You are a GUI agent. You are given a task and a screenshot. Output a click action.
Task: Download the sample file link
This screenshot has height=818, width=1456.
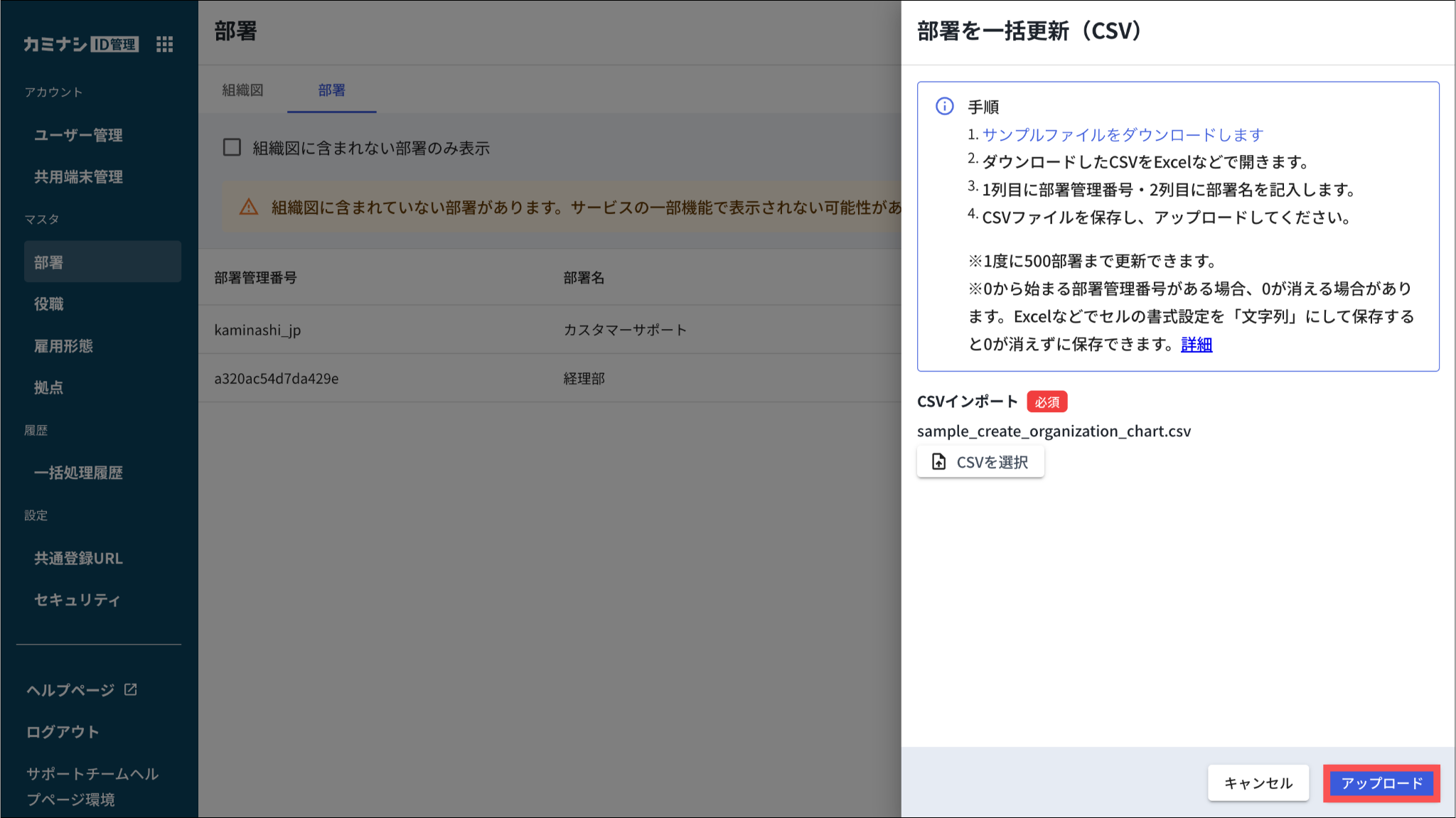[1123, 135]
